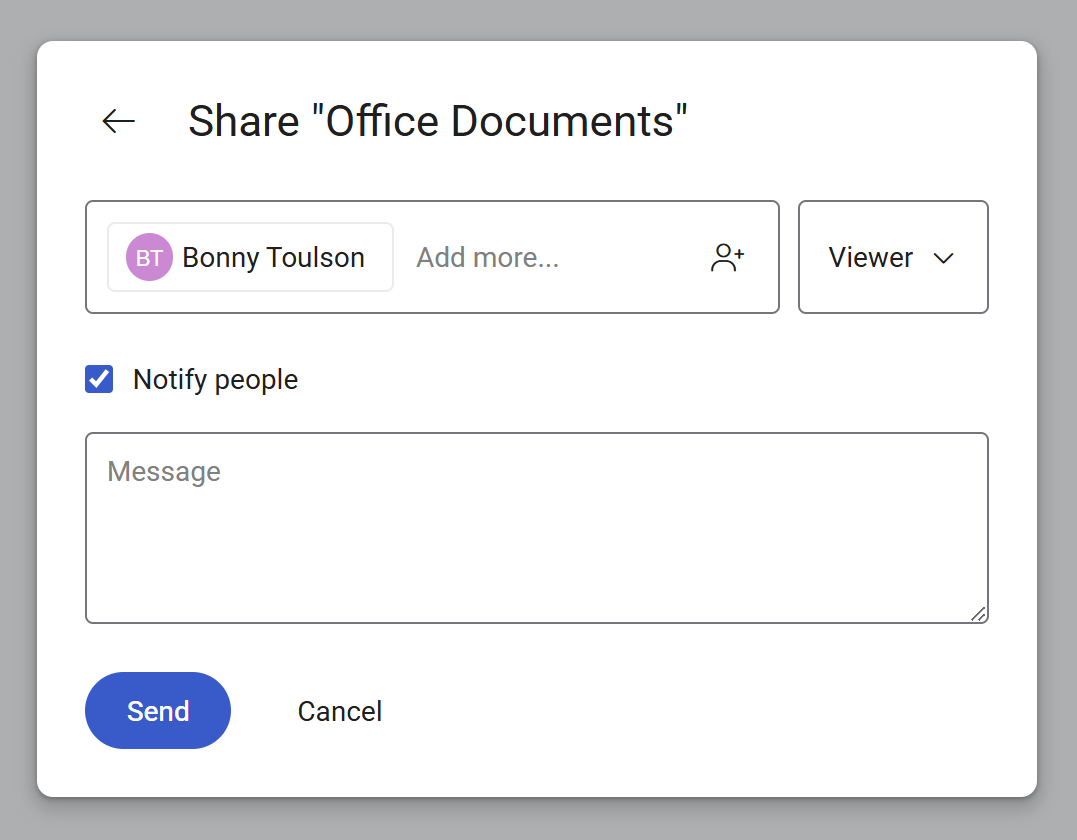
Task: Change access level via the Viewer selector
Action: click(893, 257)
